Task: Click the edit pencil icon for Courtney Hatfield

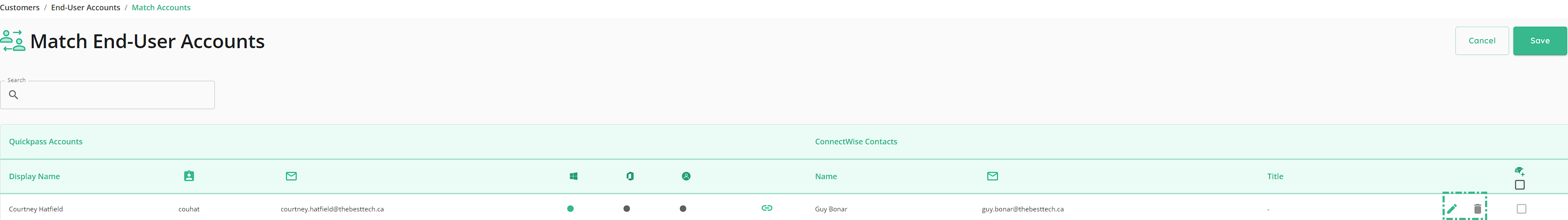Action: 1452,209
